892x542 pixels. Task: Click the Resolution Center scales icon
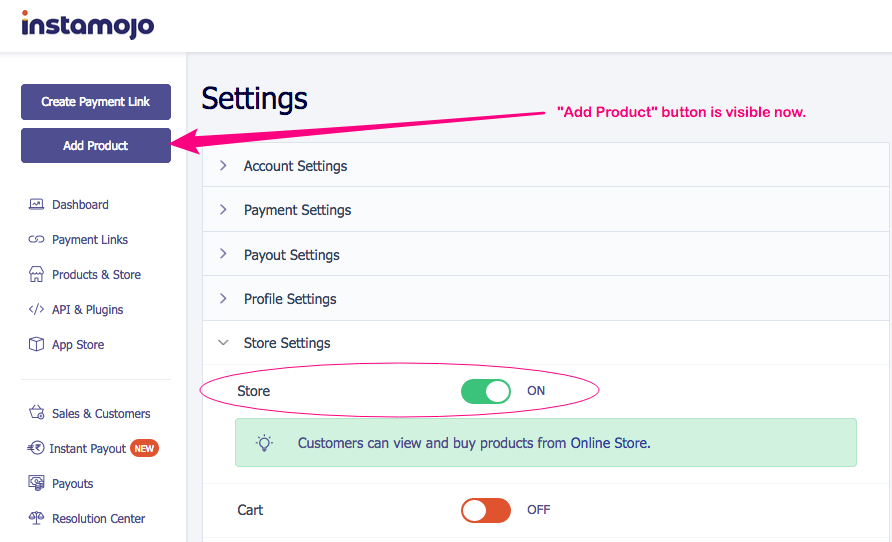(36, 518)
